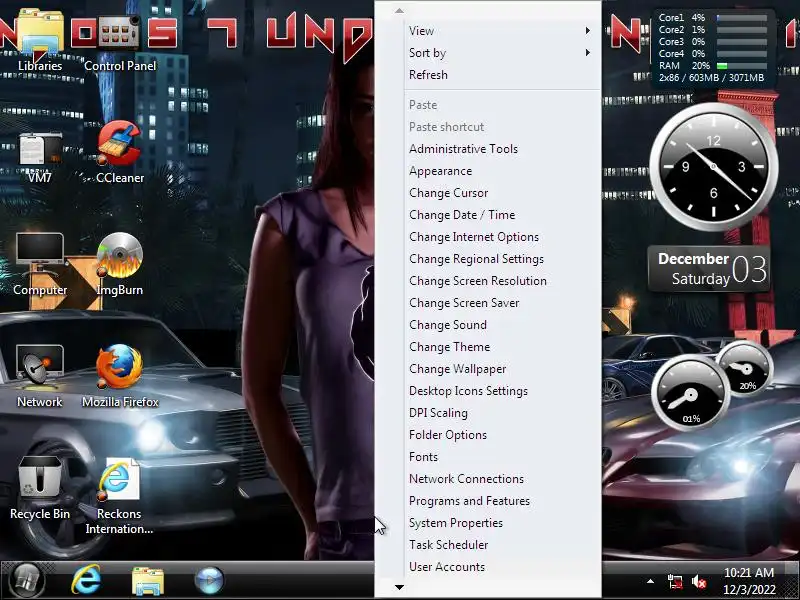Open the Reckons Internet Explorer shortcut
The width and height of the screenshot is (800, 600).
tap(119, 496)
